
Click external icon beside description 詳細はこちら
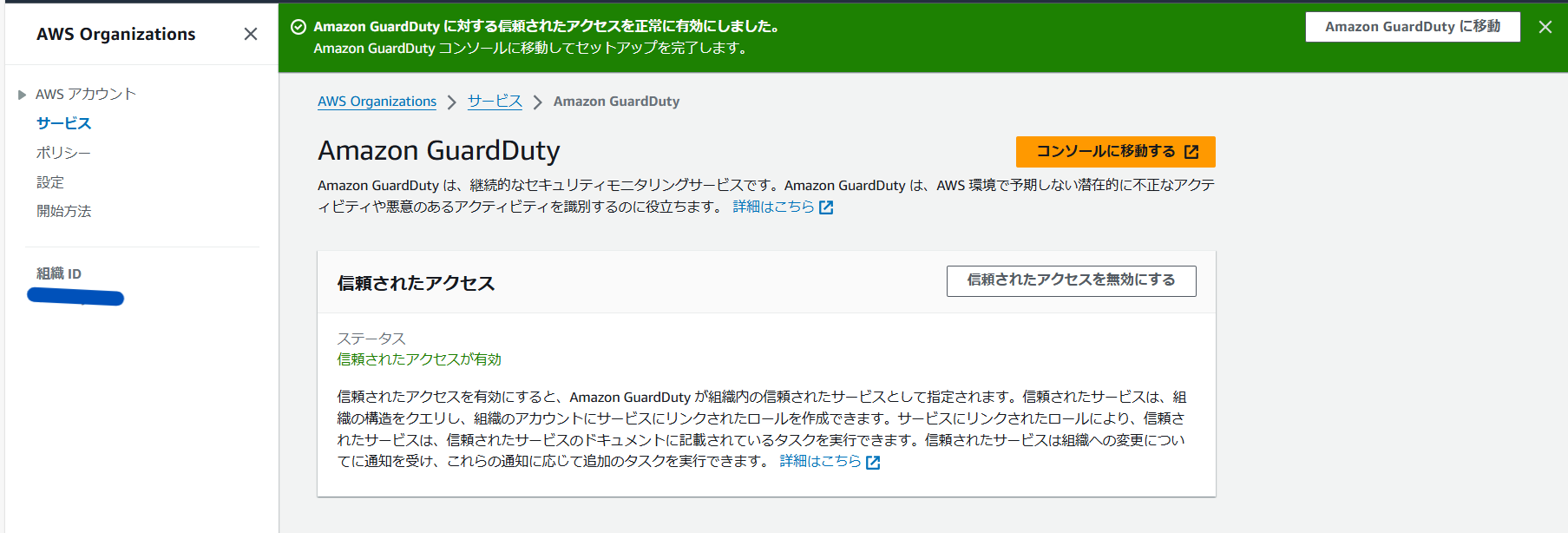tap(826, 207)
